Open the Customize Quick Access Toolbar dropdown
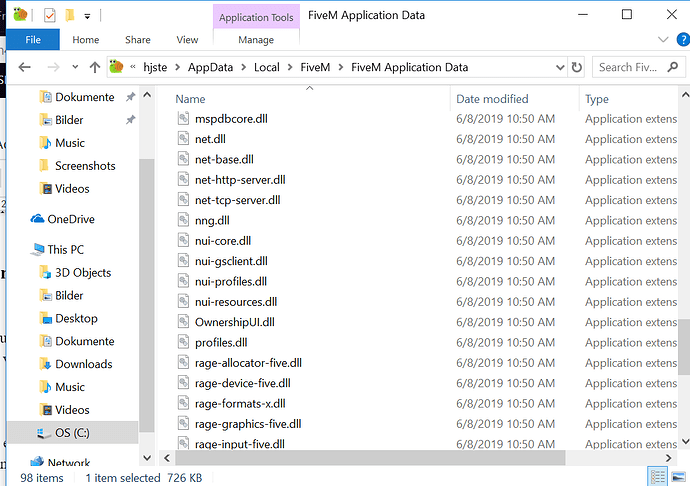The image size is (690, 486). [x=87, y=17]
